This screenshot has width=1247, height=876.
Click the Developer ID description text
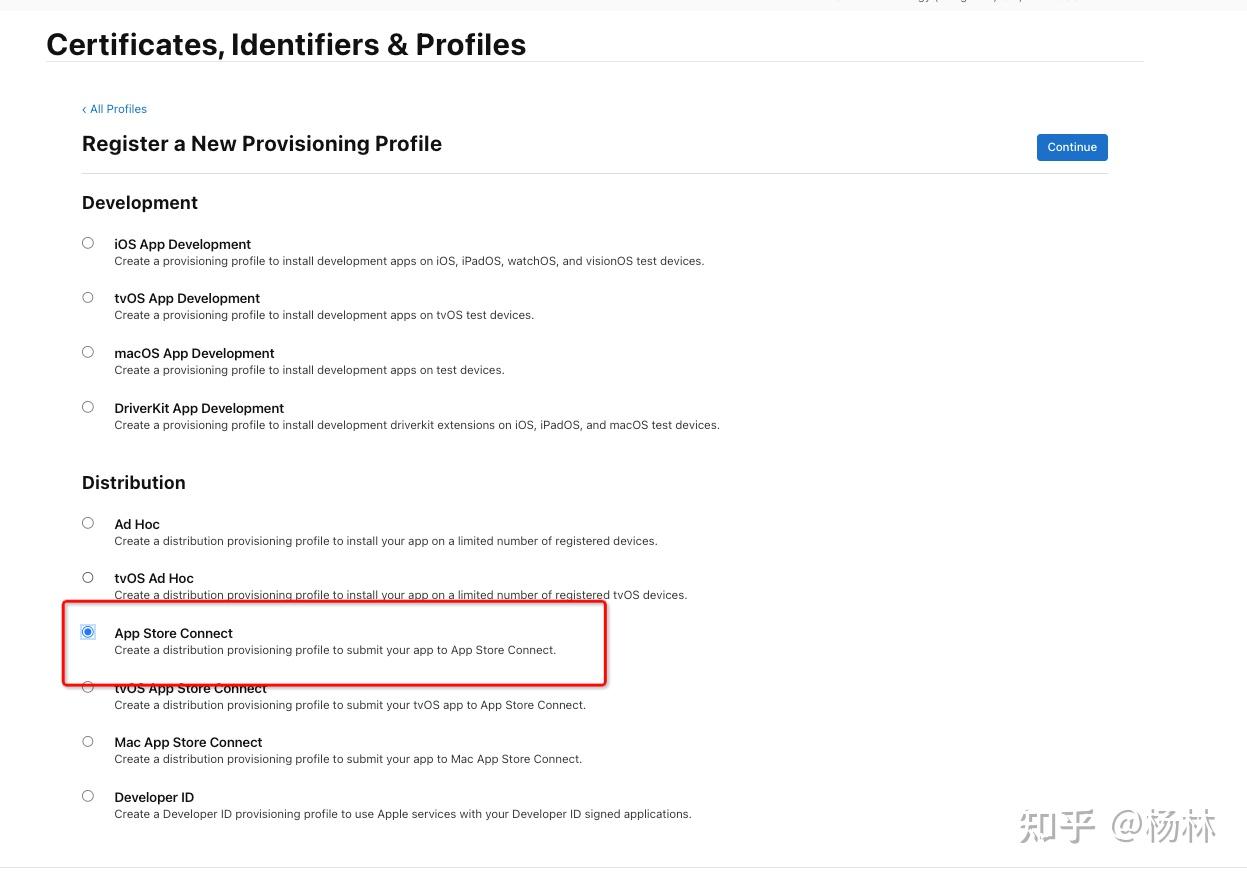click(402, 814)
